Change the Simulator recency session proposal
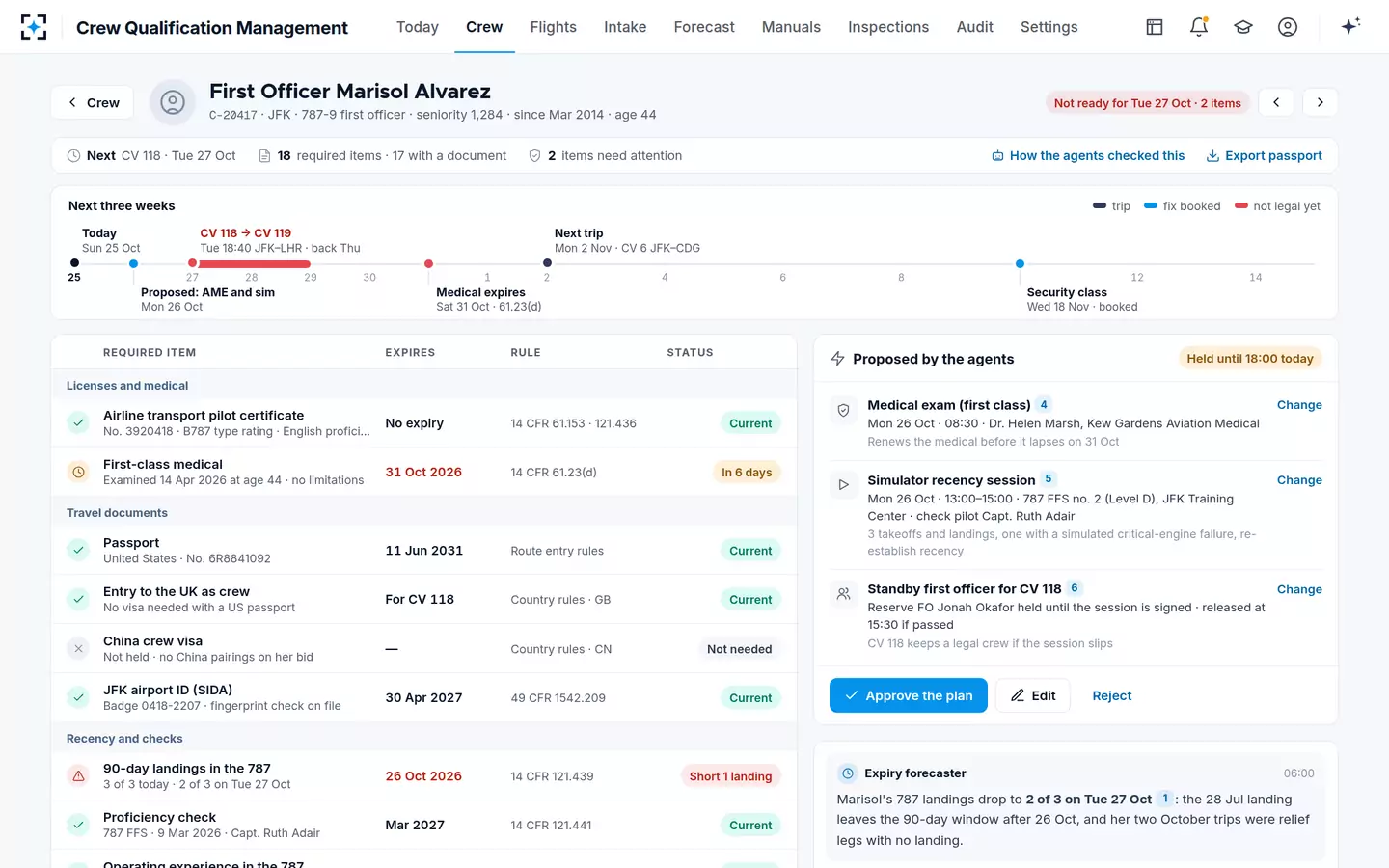The height and width of the screenshot is (868, 1389). [1299, 480]
